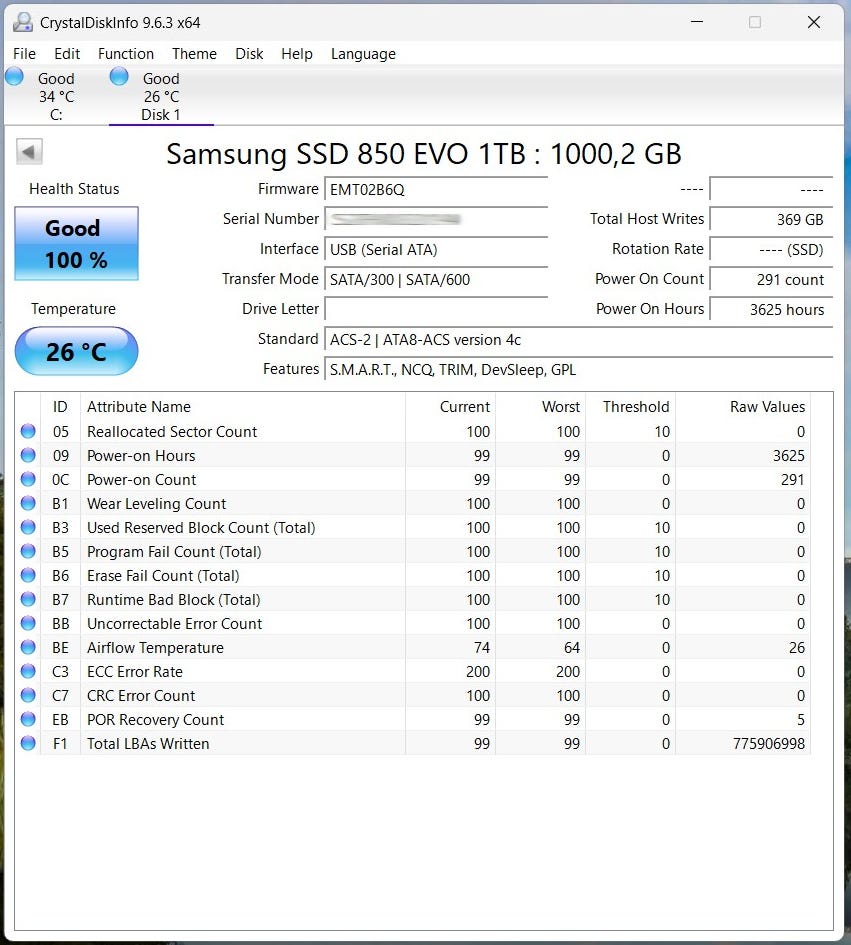Open the Help menu
851x945 pixels.
tap(297, 54)
